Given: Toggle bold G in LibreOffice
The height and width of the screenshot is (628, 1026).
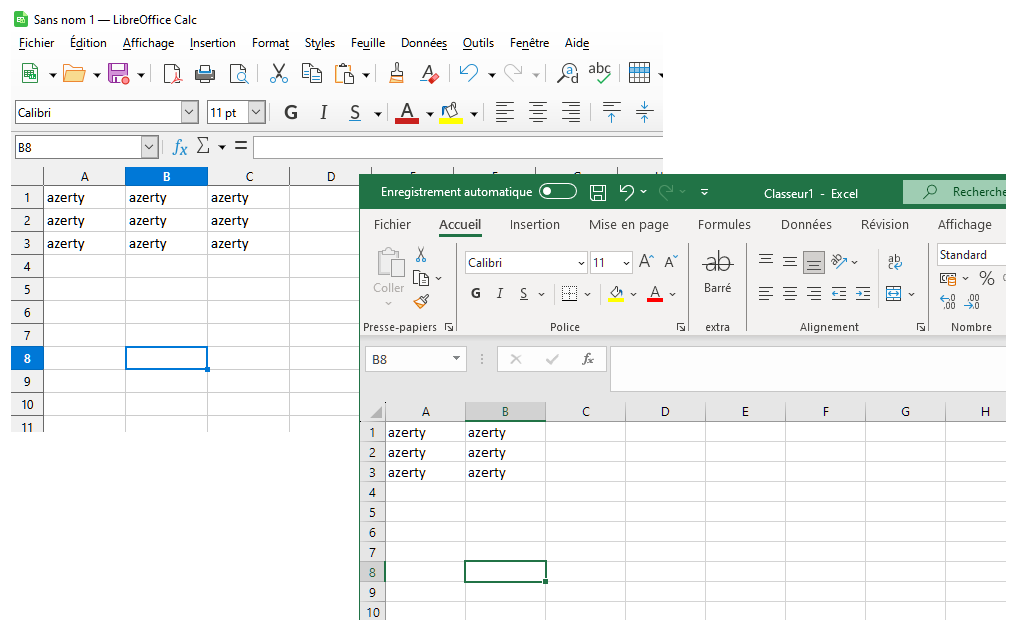Looking at the screenshot, I should (291, 113).
